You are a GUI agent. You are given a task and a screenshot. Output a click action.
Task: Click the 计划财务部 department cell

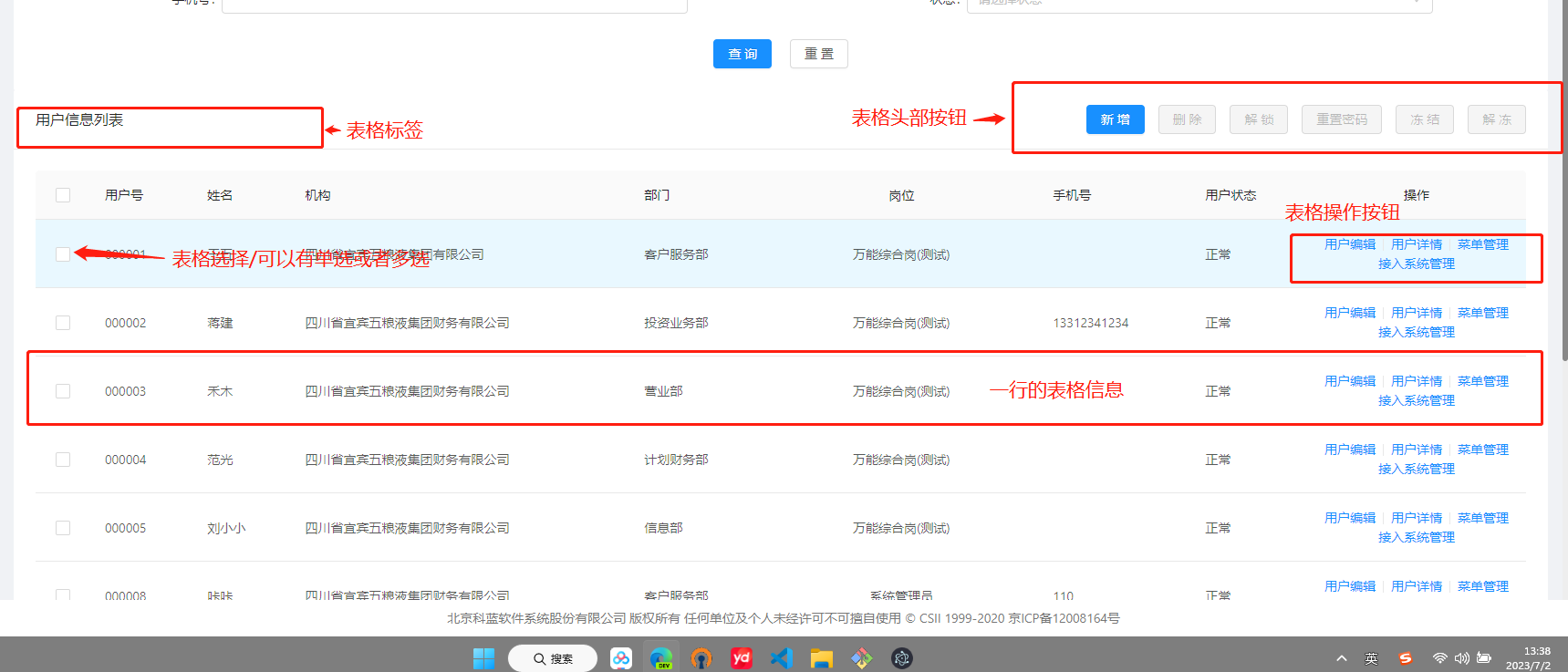pos(676,460)
